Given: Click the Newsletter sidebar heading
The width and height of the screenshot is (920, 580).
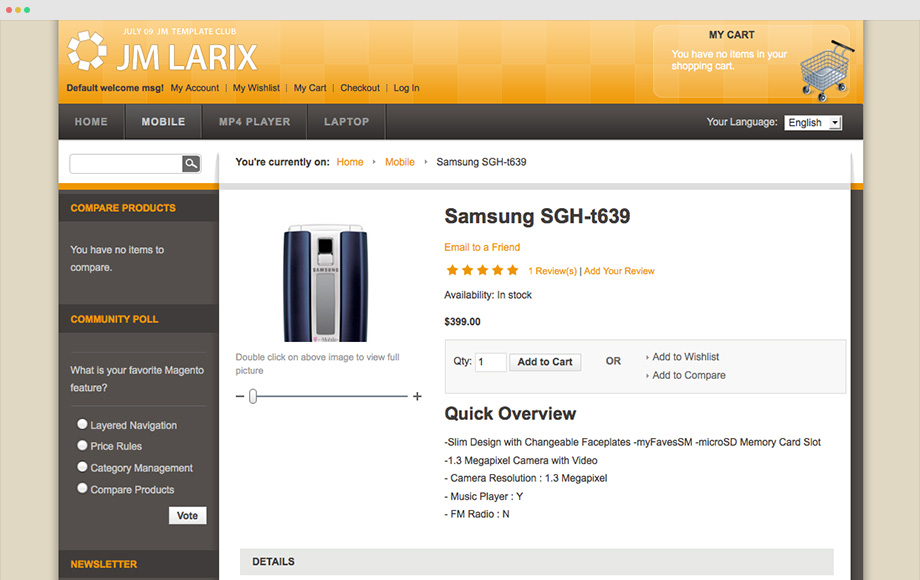Looking at the screenshot, I should (x=104, y=564).
